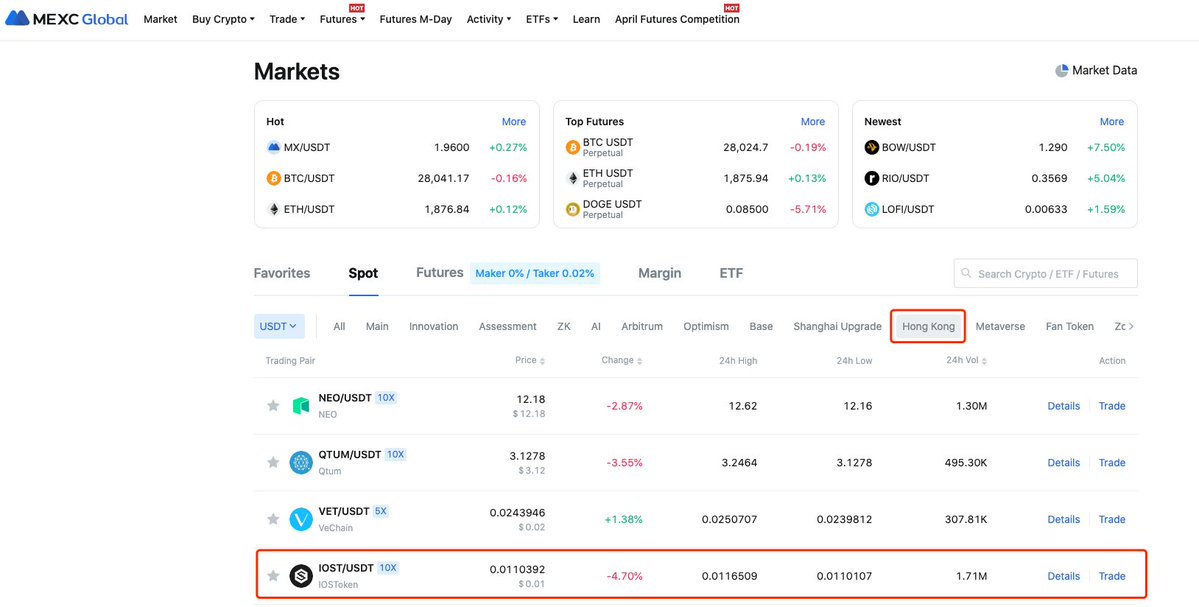Screen dimensions: 1199x607
Task: Click ETH USDT Perpetual ethereum icon
Action: click(x=573, y=178)
